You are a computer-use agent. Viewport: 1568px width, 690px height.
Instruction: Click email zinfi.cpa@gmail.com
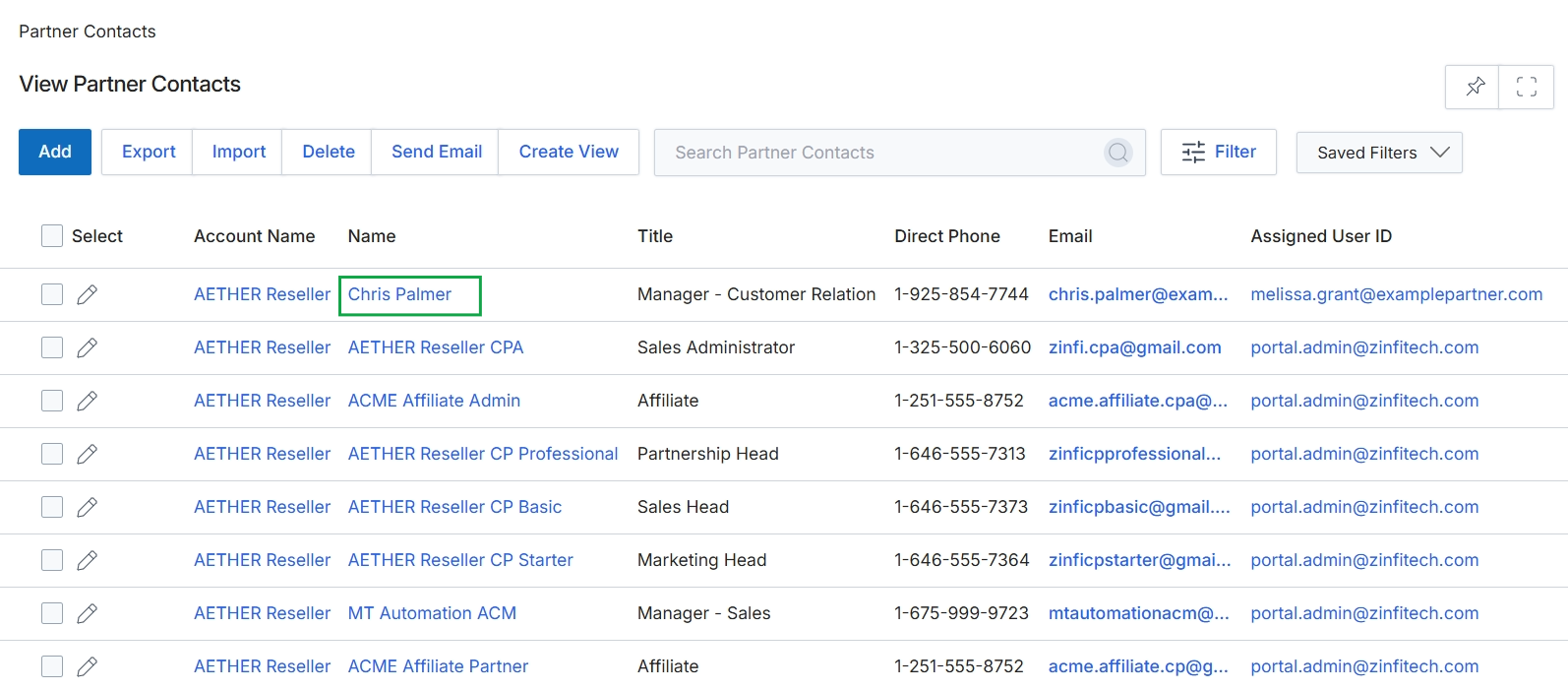(1134, 347)
